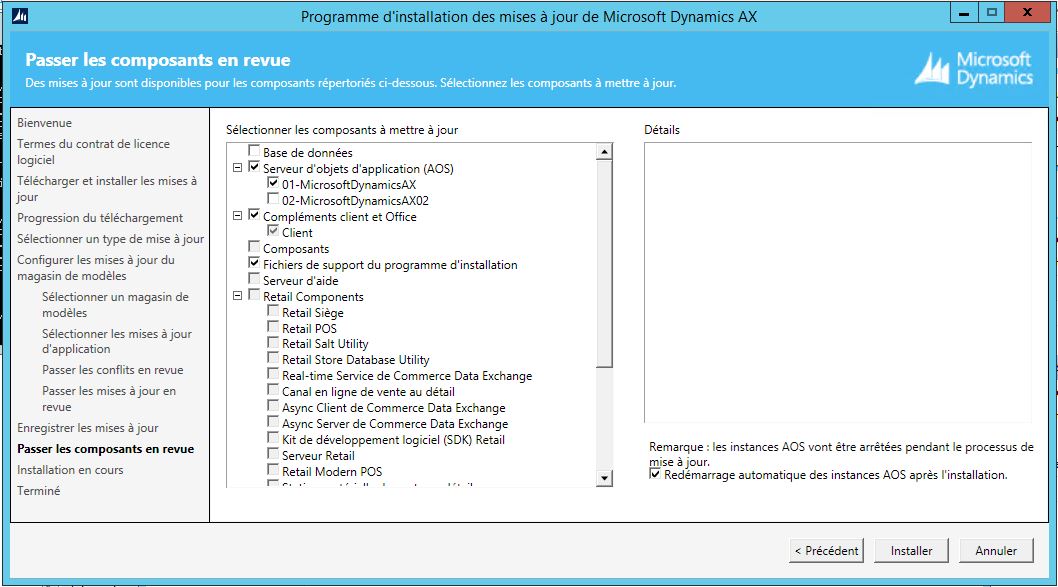Click the component list scroll up arrow
The width and height of the screenshot is (1058, 587).
(x=605, y=151)
